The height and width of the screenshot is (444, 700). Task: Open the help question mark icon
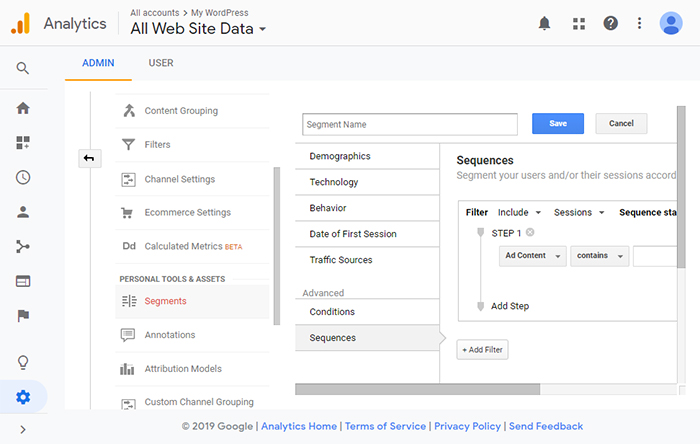tap(610, 23)
